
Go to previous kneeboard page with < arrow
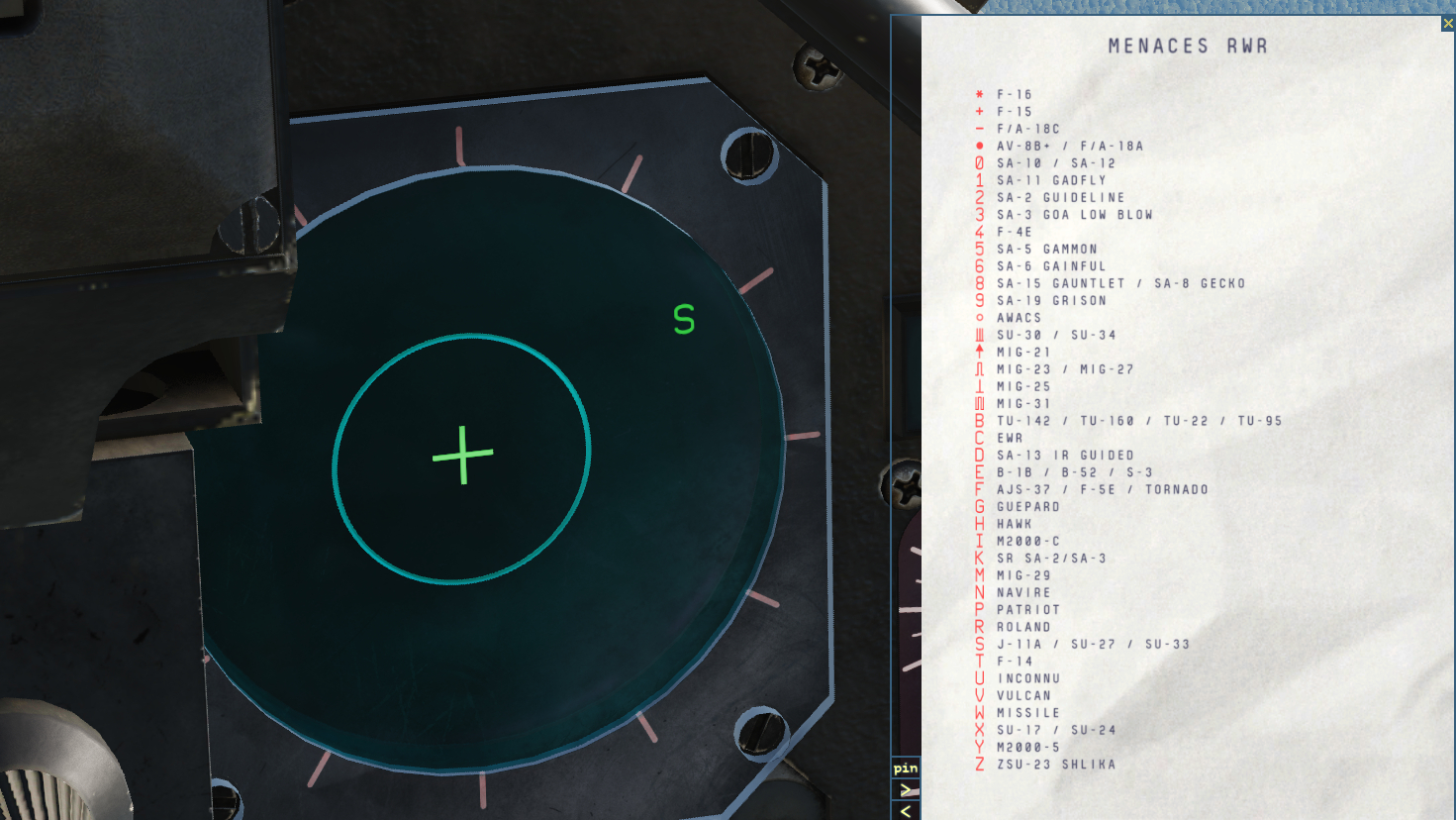tap(906, 811)
